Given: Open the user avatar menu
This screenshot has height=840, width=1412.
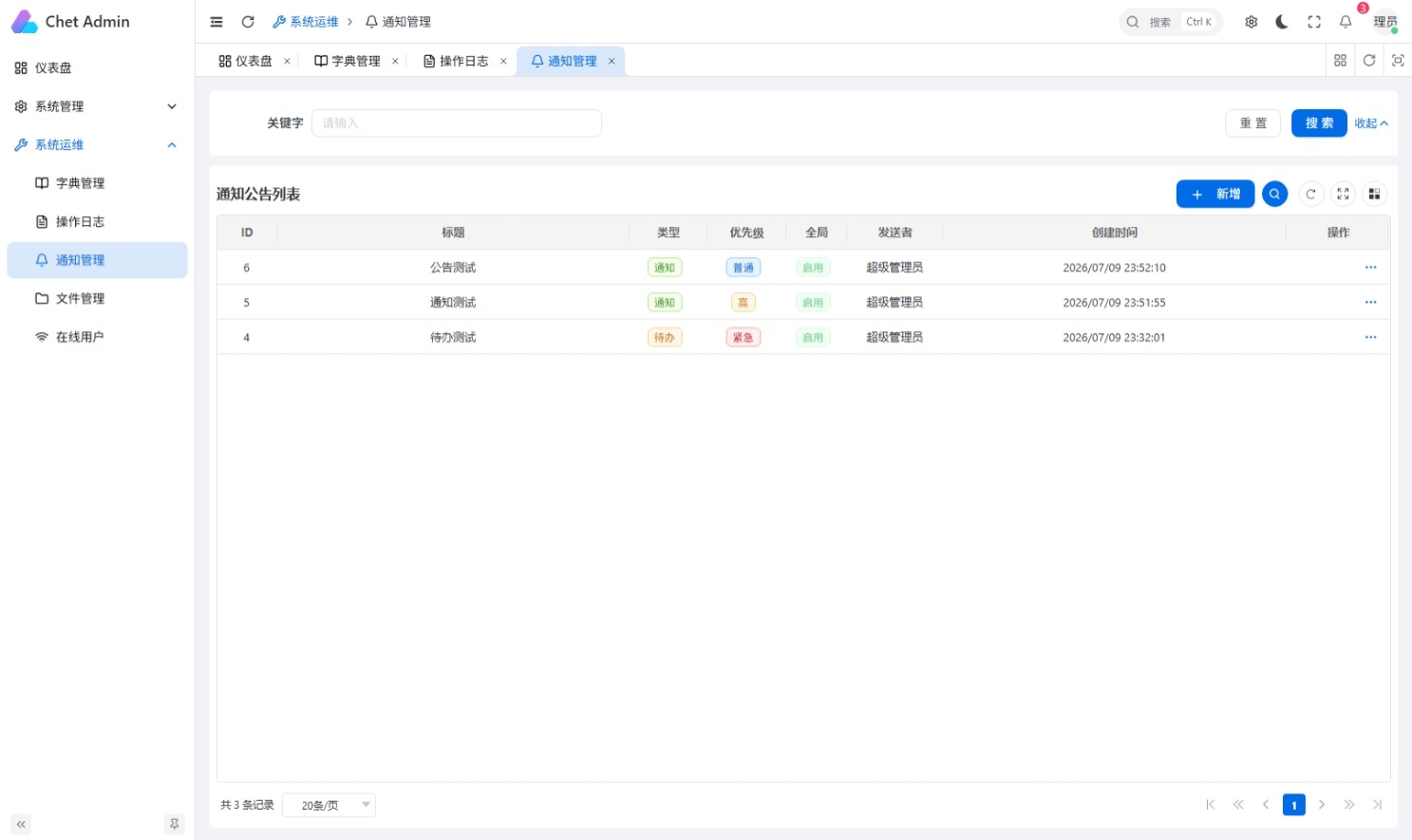Looking at the screenshot, I should [1385, 22].
